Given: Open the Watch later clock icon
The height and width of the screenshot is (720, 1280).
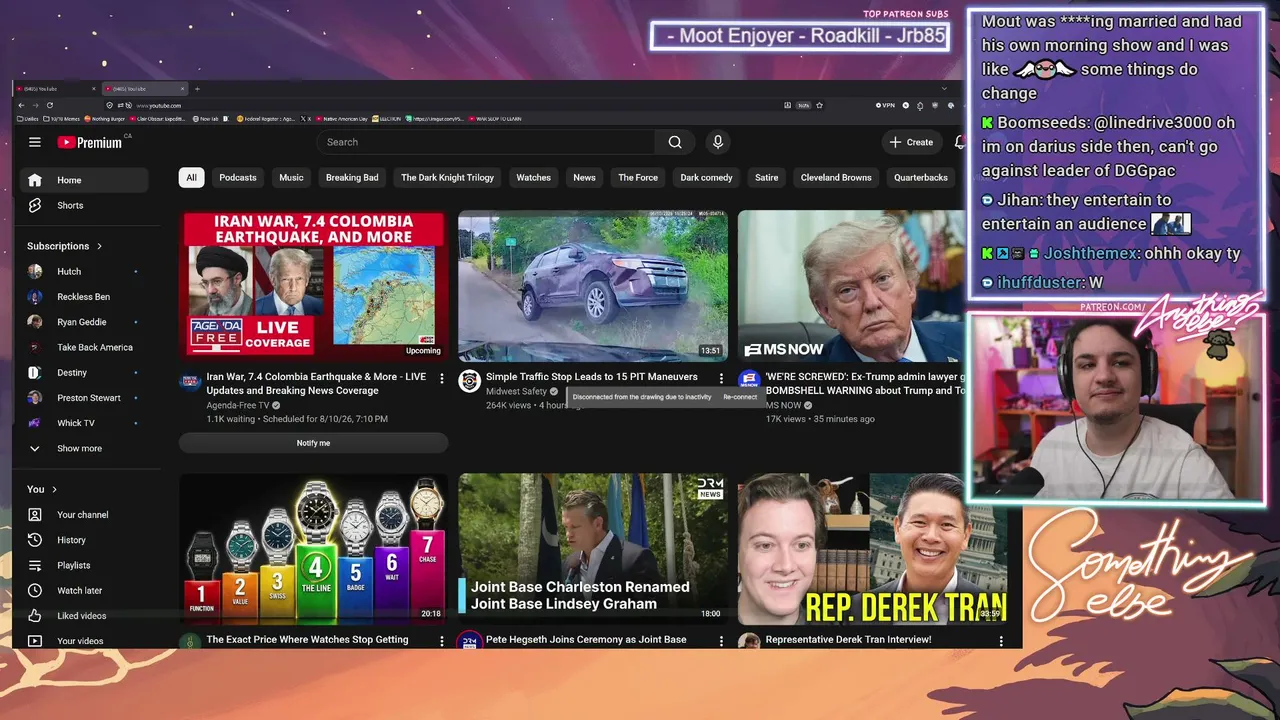Looking at the screenshot, I should coord(35,590).
